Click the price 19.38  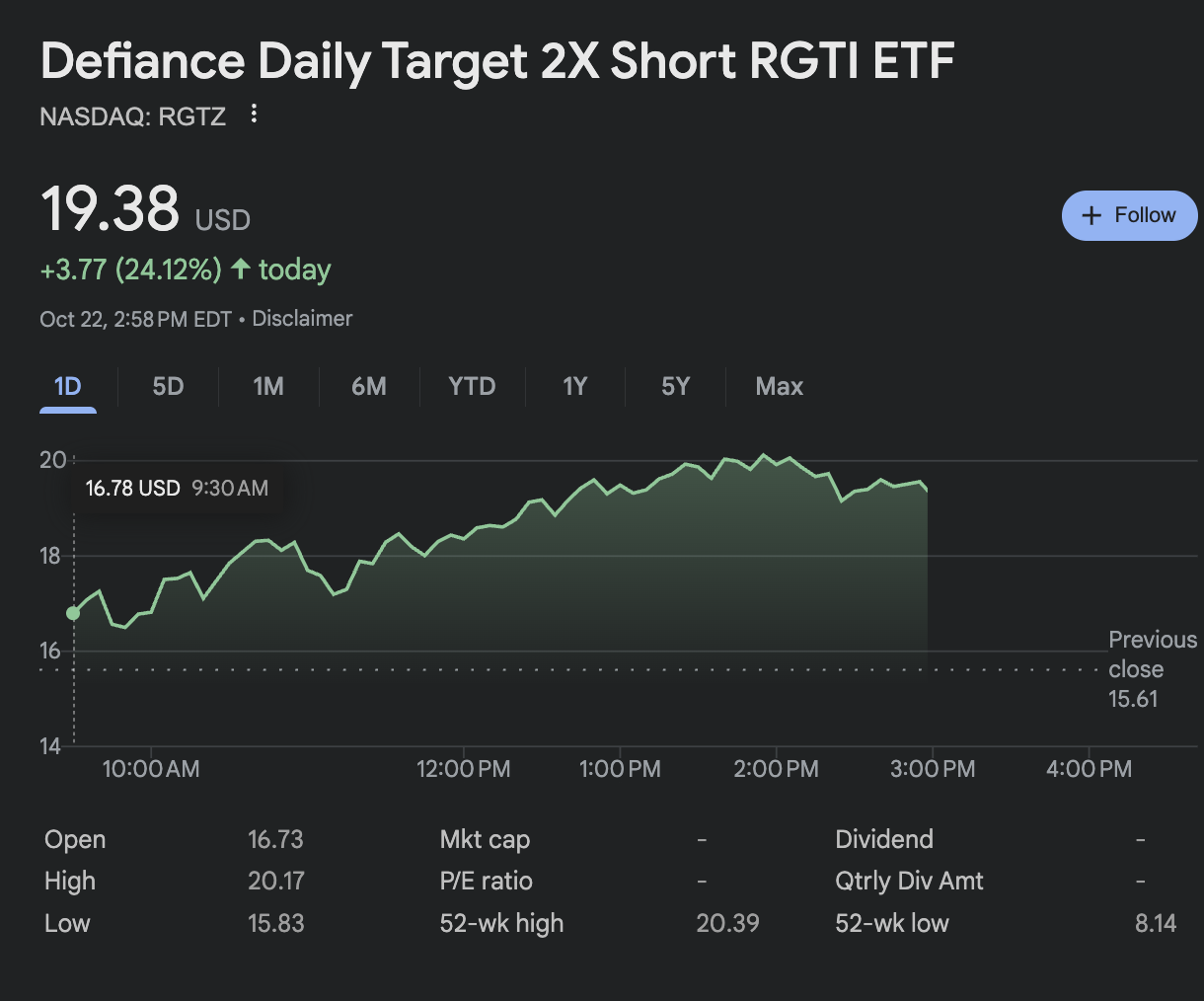110,209
